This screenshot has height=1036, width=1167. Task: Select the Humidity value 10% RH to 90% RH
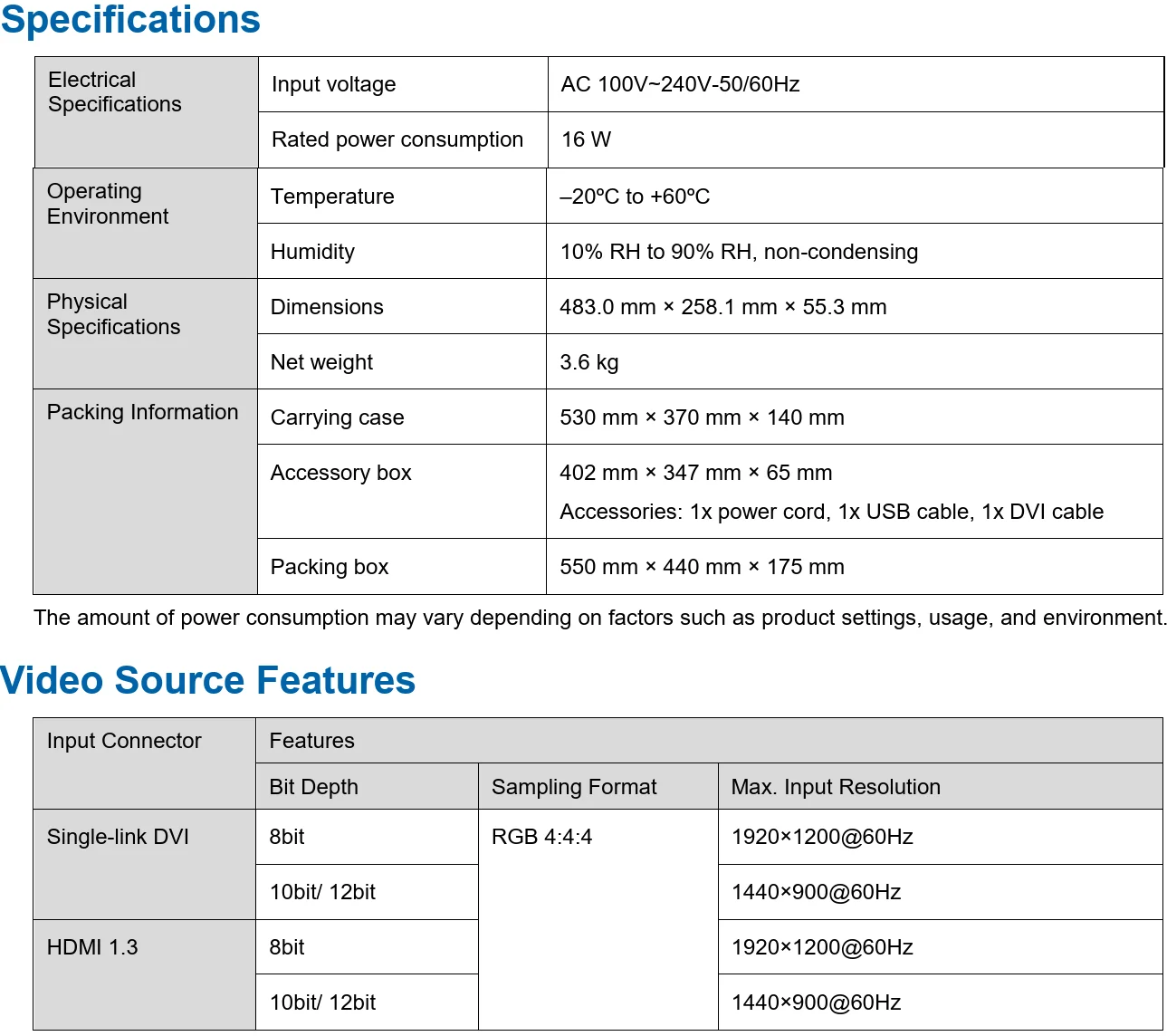coord(738,252)
